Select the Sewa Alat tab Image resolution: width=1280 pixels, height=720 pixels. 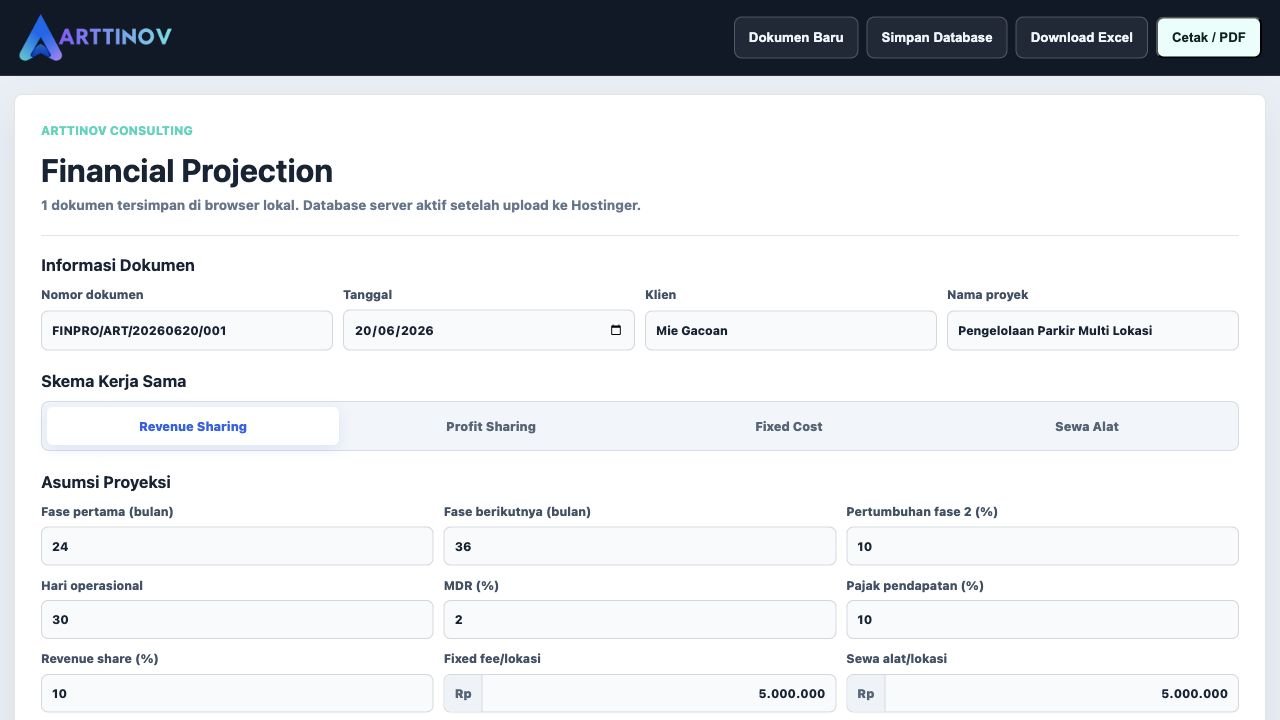tap(1087, 426)
